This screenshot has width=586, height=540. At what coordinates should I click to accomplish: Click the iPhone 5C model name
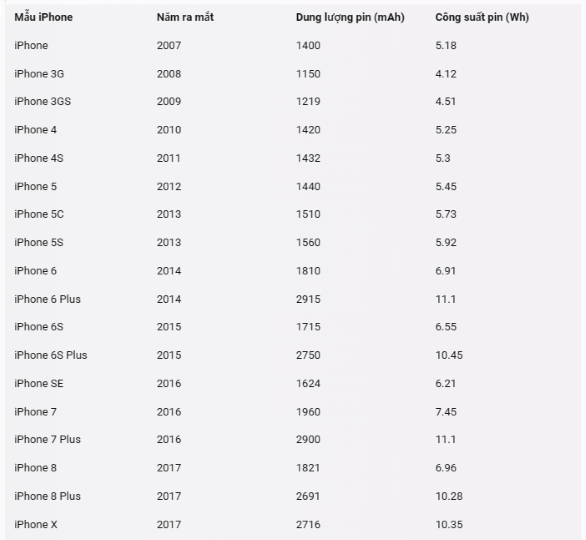39,214
